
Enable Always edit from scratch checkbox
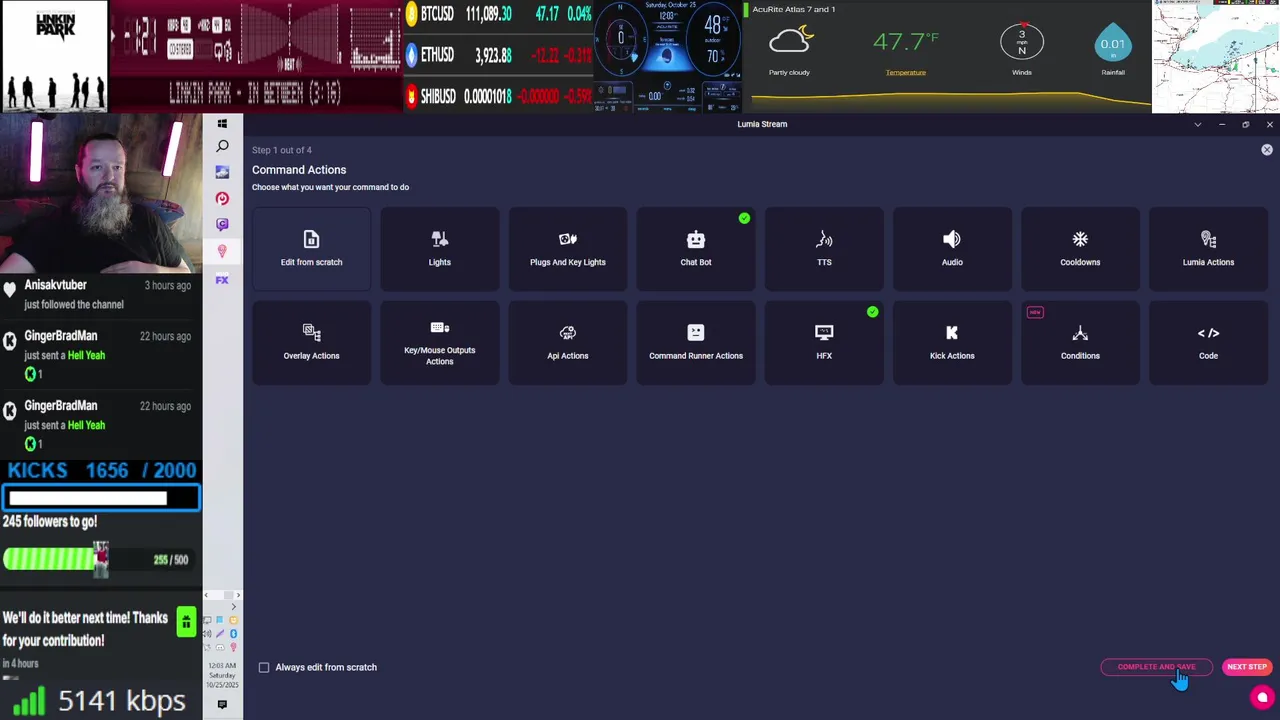point(264,667)
